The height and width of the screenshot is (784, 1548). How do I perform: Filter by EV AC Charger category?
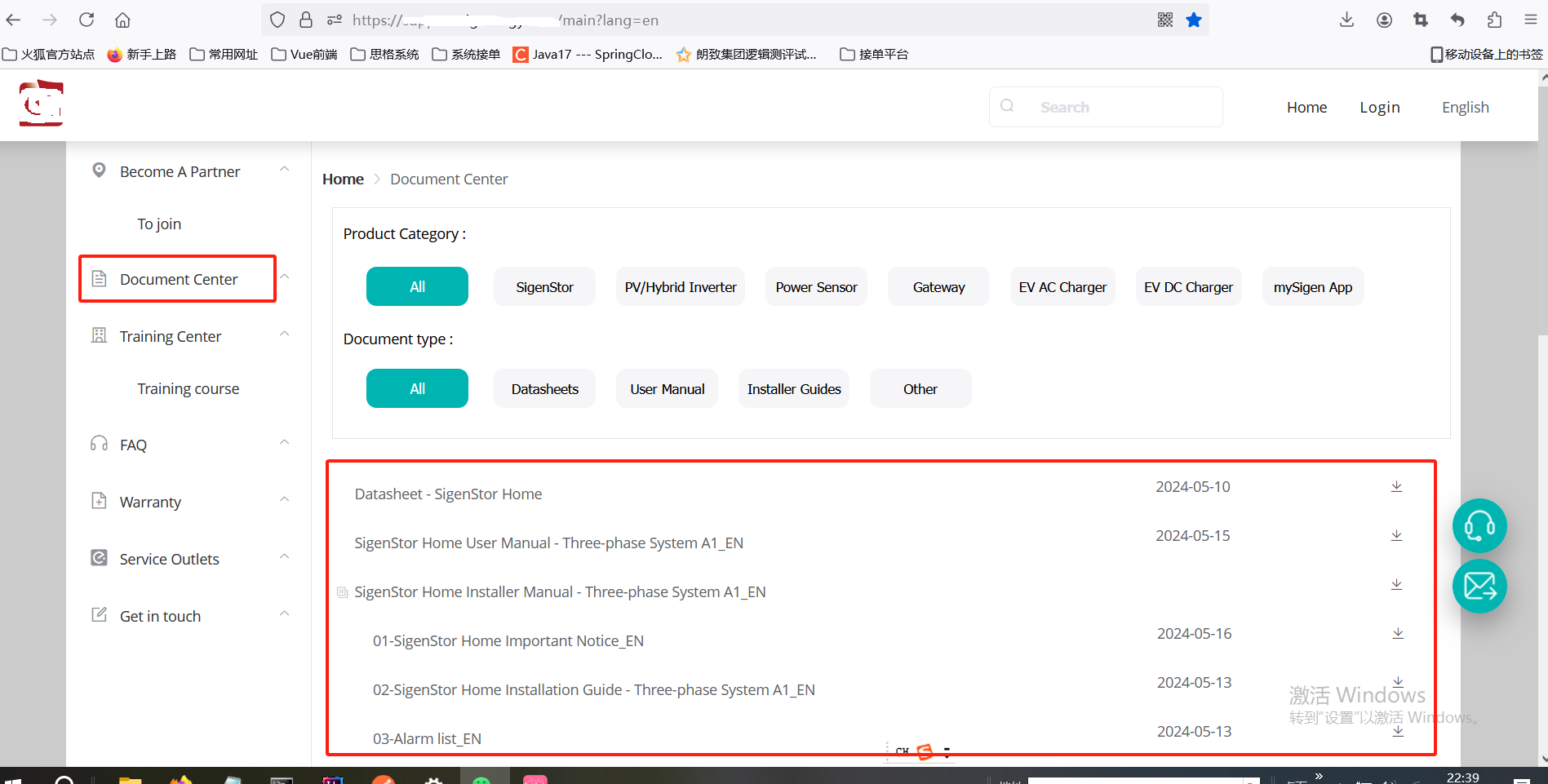point(1062,286)
